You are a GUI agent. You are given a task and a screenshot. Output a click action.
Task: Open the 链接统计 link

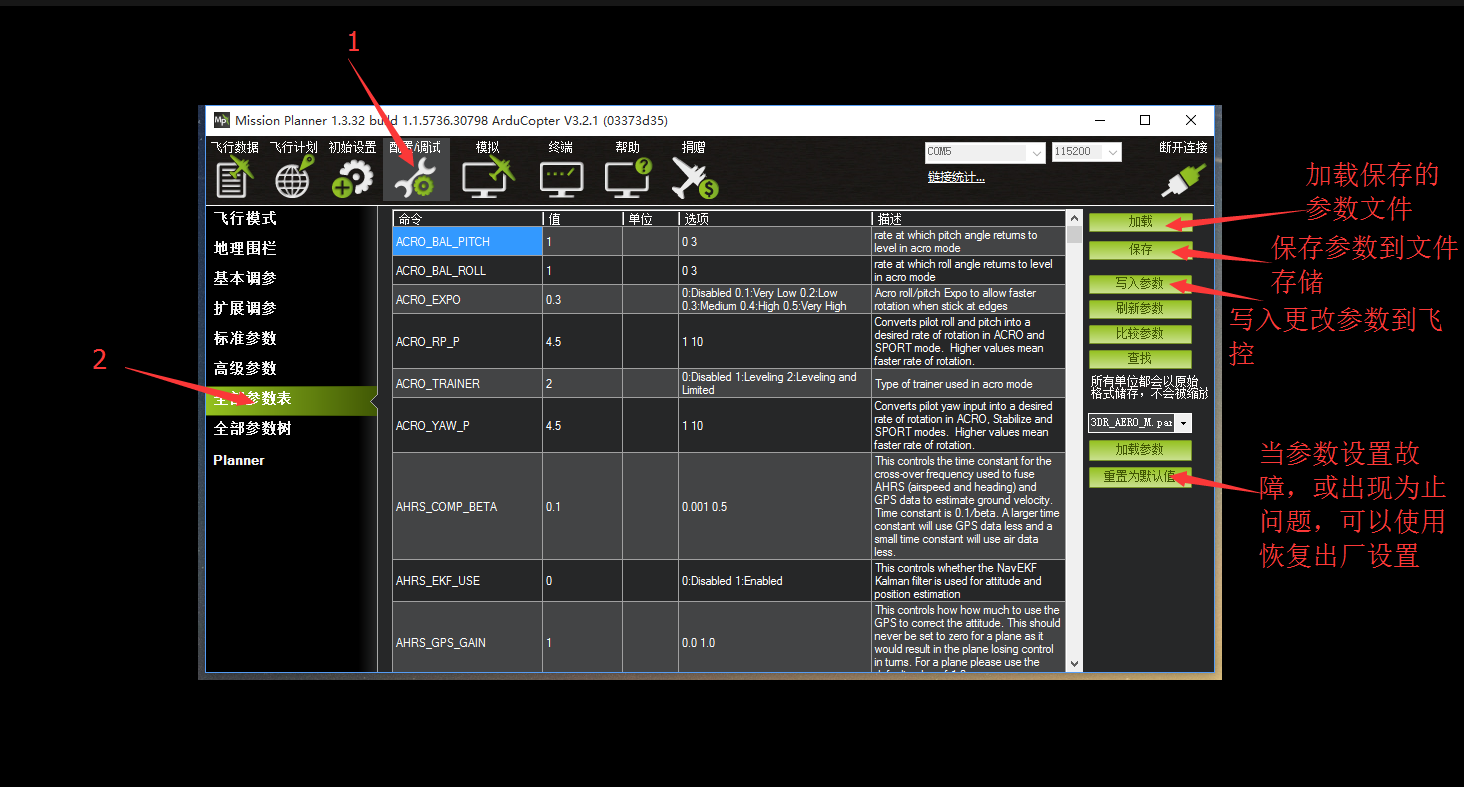(x=956, y=177)
